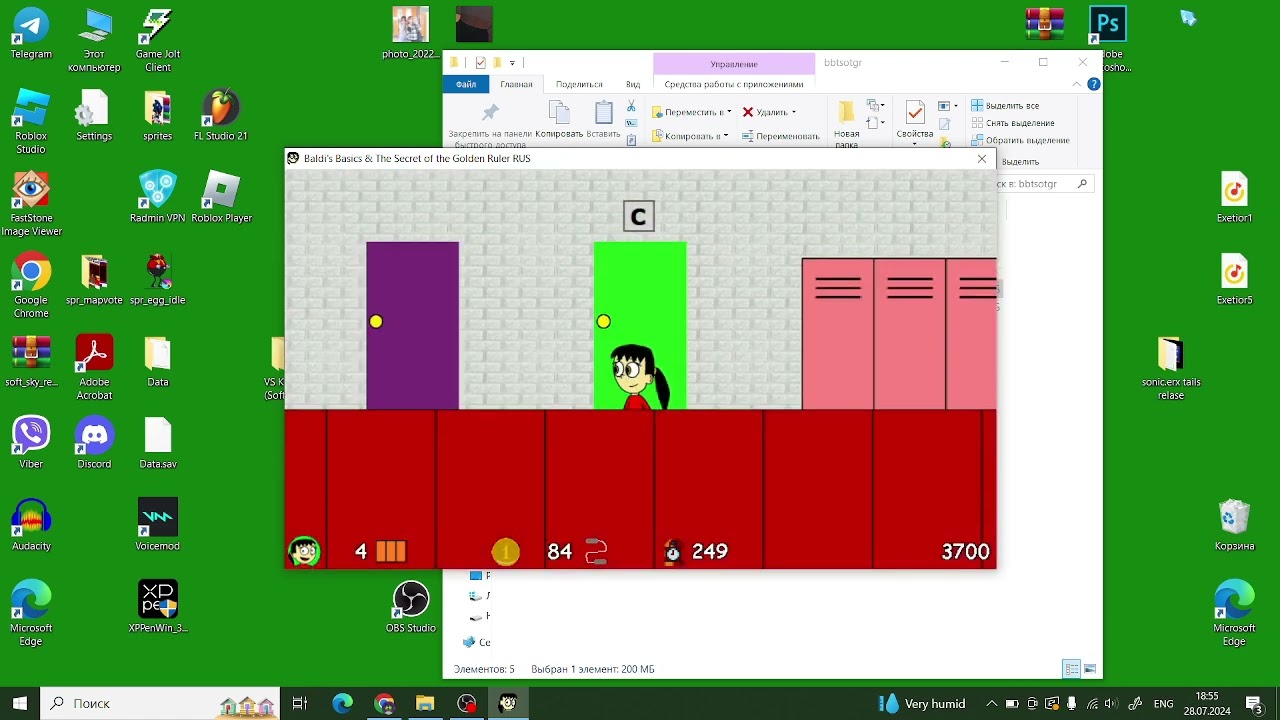Screen dimensions: 1280x720
Task: Click the green door in the game
Action: coord(640,325)
